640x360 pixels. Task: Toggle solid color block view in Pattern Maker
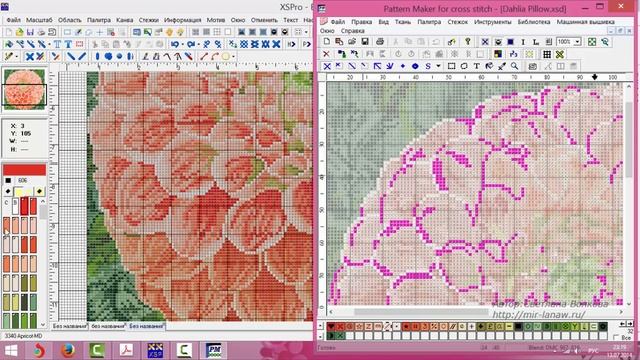pyautogui.click(x=510, y=42)
